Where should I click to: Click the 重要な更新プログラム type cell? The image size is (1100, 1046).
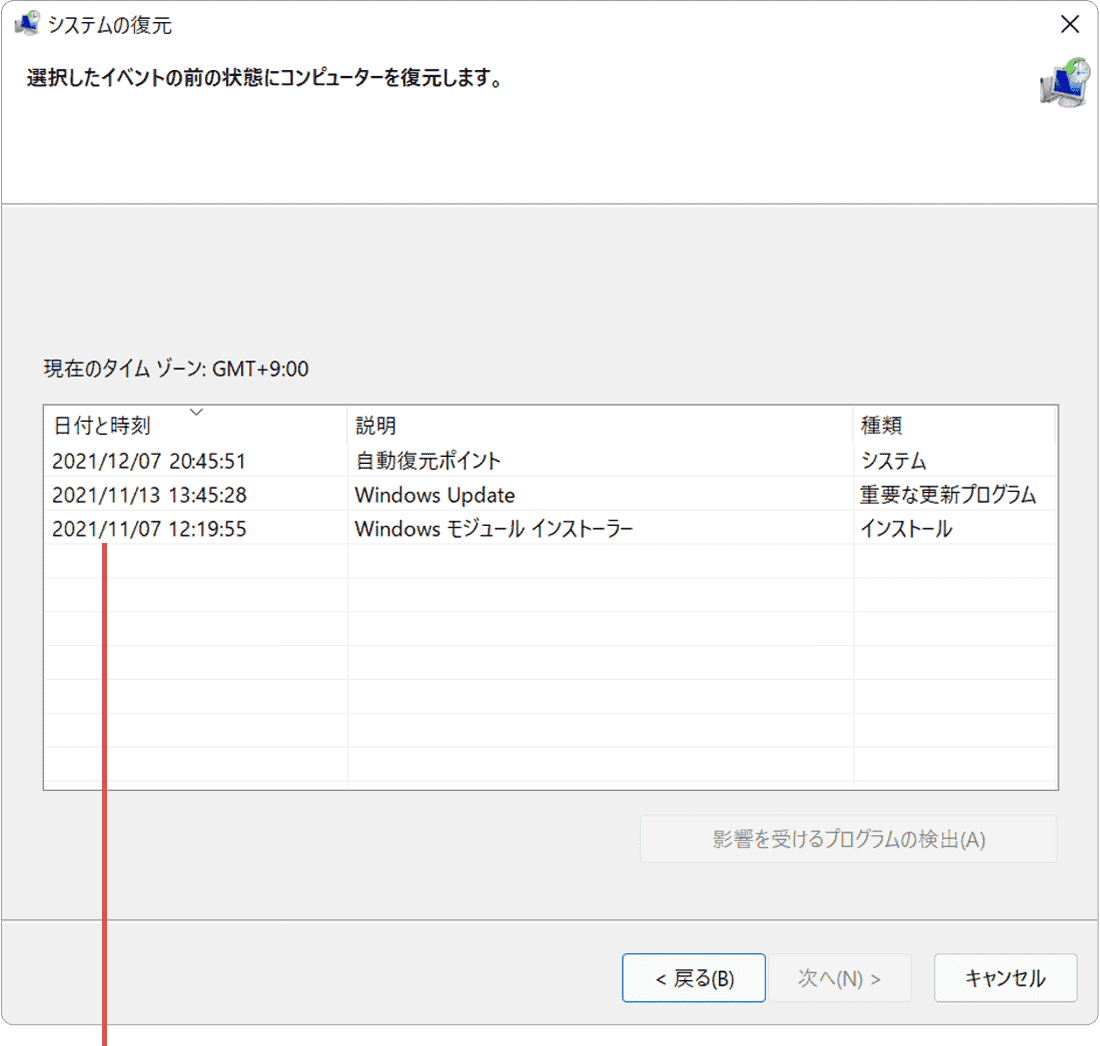click(x=948, y=495)
